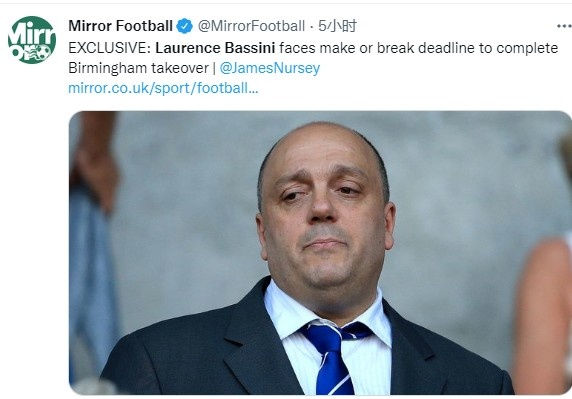
Task: Visit the @JamesNursey mention
Action: (x=270, y=68)
